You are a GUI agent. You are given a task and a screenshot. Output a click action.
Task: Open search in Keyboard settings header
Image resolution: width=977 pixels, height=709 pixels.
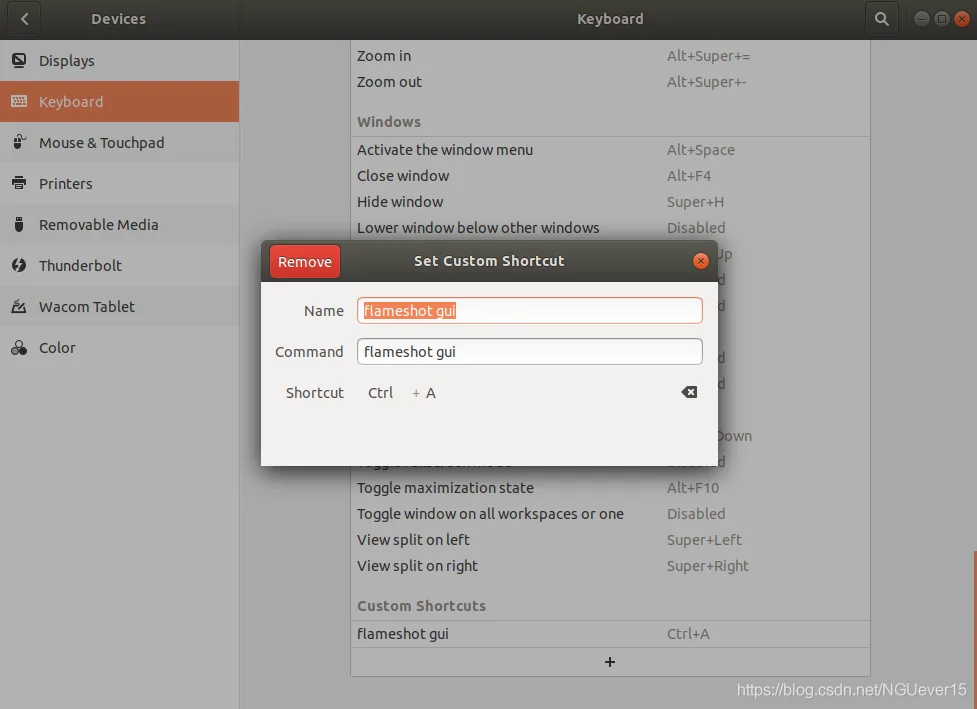881,19
